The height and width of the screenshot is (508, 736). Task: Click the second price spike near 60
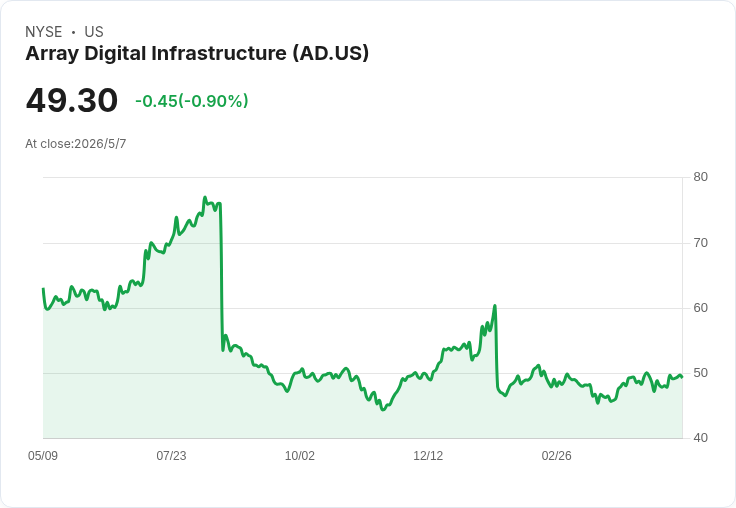495,306
